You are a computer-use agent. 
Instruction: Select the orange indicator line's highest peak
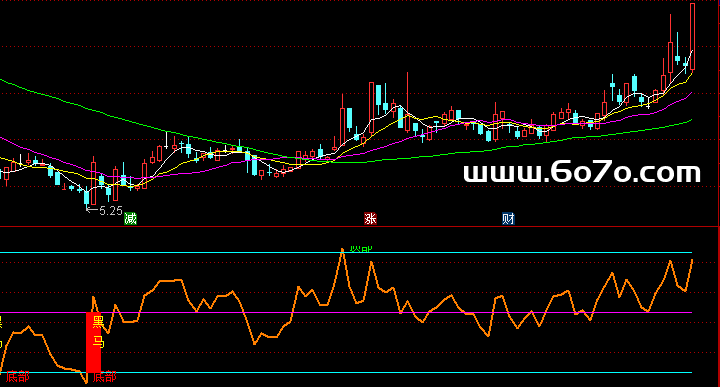tap(342, 251)
